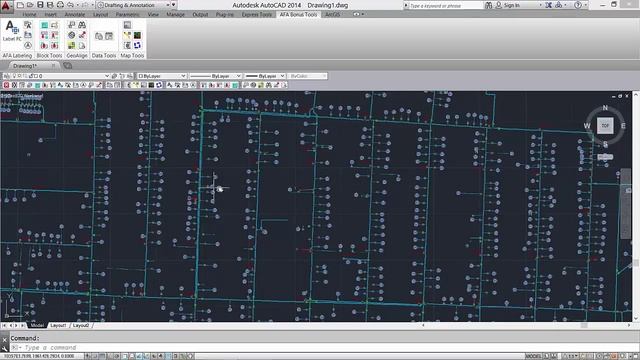Click the horizontal scrollbar thumb below drawing
The image size is (640, 360).
click(x=584, y=325)
